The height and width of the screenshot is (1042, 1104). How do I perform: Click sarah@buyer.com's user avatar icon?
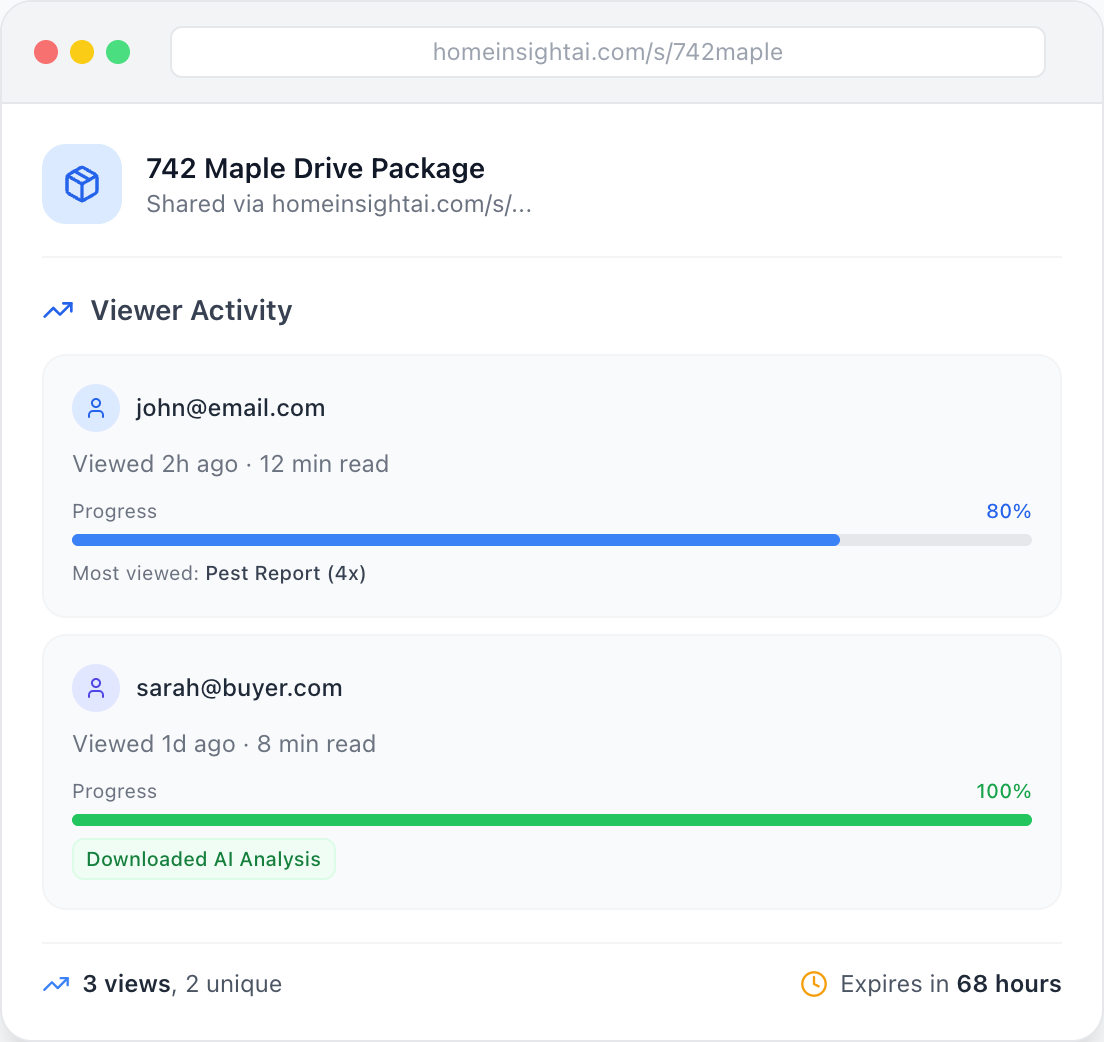click(x=95, y=688)
